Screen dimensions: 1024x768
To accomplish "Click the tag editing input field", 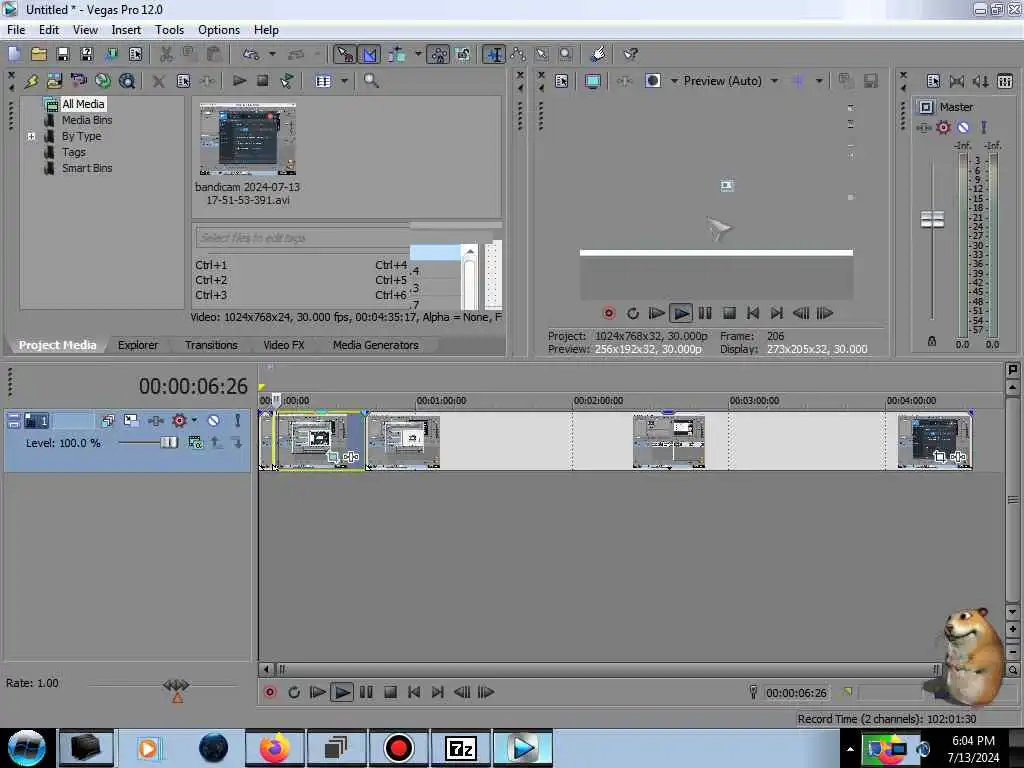I will coord(302,238).
